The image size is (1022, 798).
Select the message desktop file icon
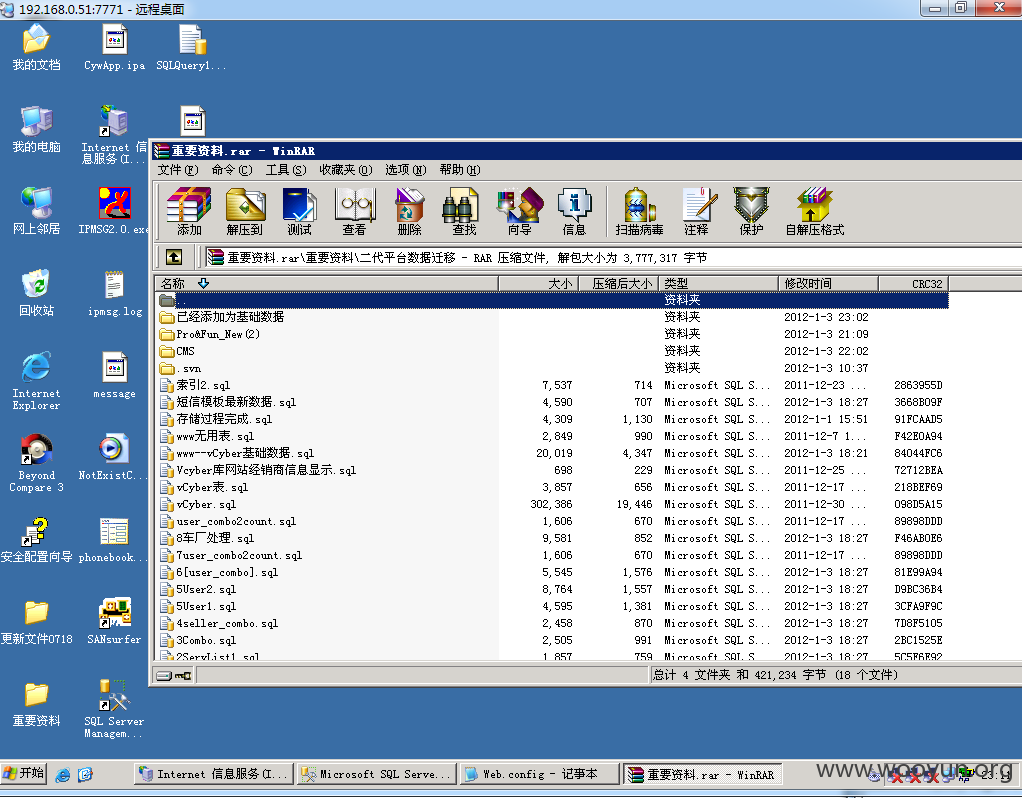(115, 376)
